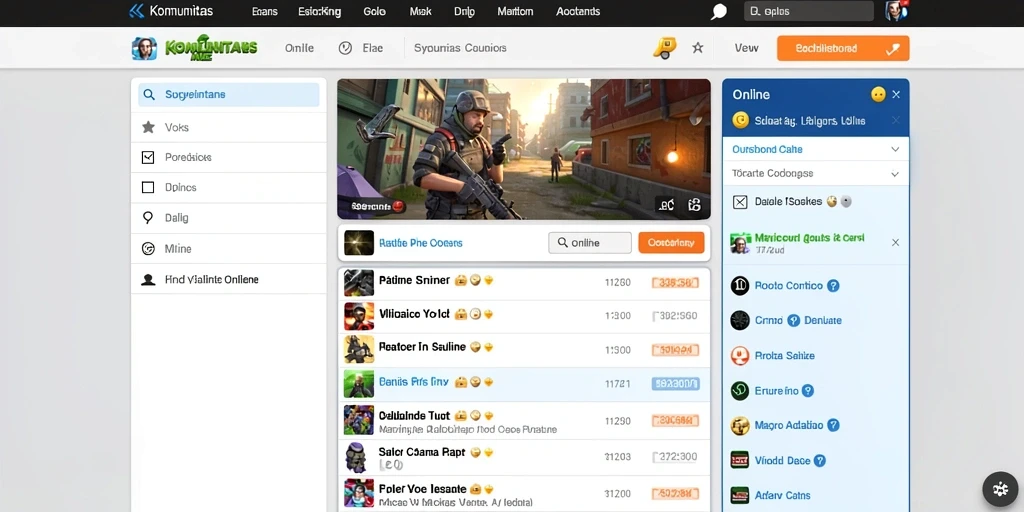
Task: Open the Martiom menu in top bar
Action: [515, 12]
